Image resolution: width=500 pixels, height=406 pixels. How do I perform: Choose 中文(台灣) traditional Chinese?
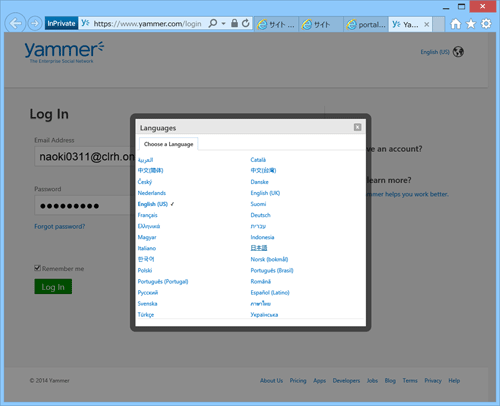pos(263,170)
